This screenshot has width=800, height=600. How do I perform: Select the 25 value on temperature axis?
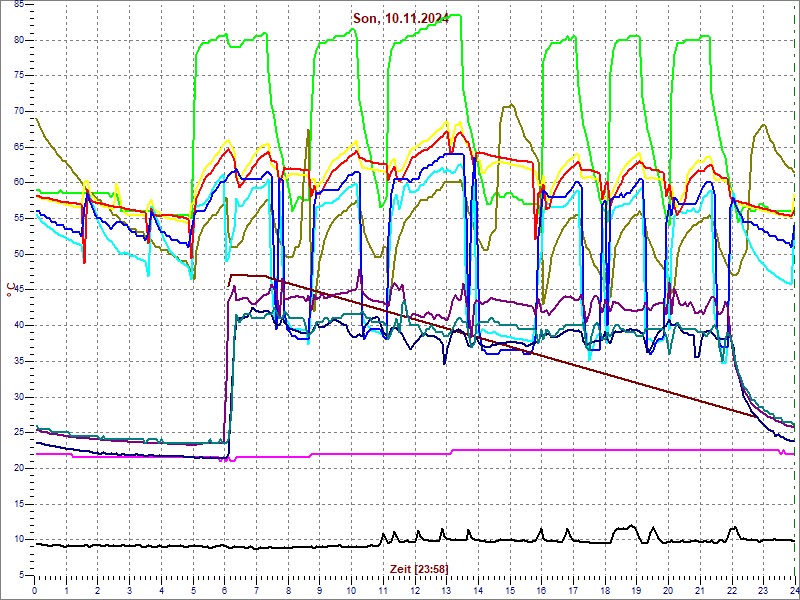click(17, 433)
